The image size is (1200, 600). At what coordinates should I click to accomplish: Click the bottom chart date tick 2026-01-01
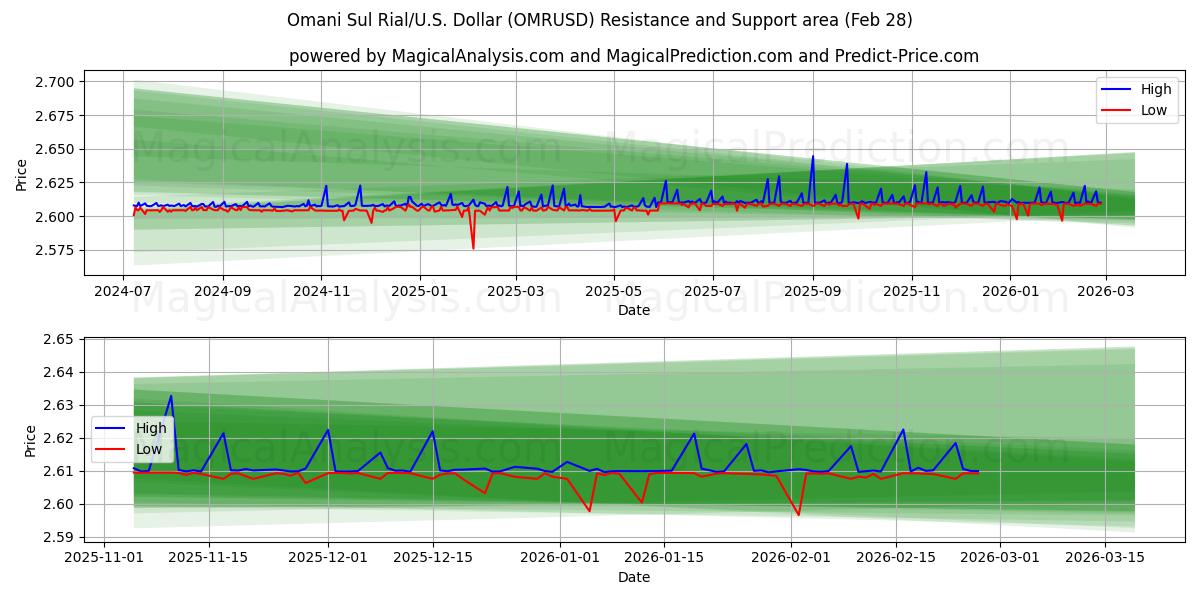[x=559, y=558]
